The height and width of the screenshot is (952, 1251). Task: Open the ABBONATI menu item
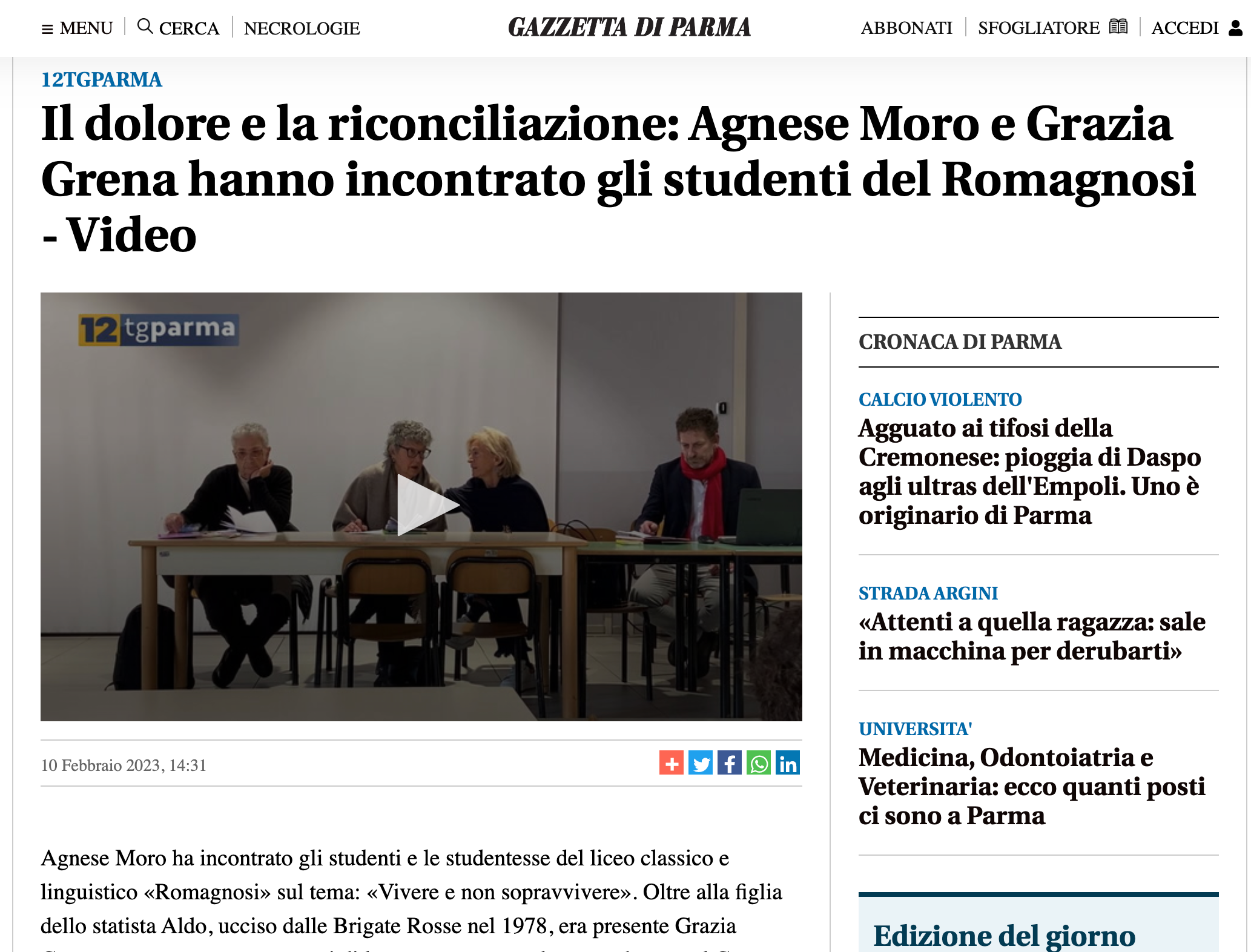[x=906, y=28]
